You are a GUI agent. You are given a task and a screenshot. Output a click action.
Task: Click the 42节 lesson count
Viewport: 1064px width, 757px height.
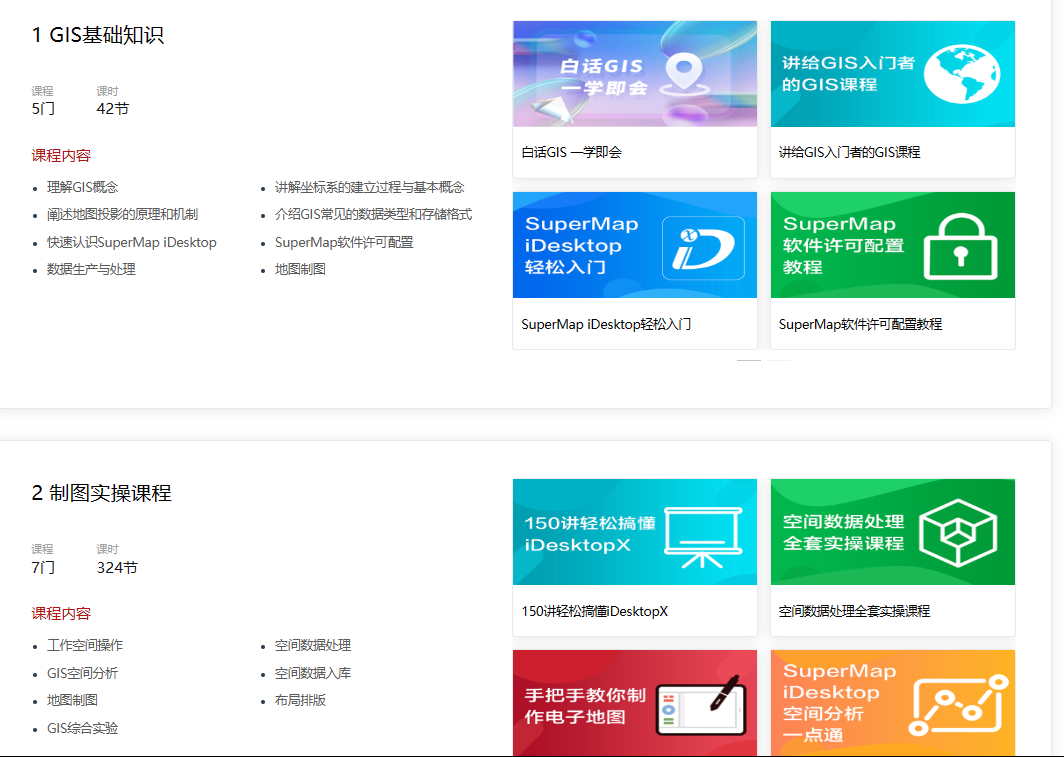[113, 109]
